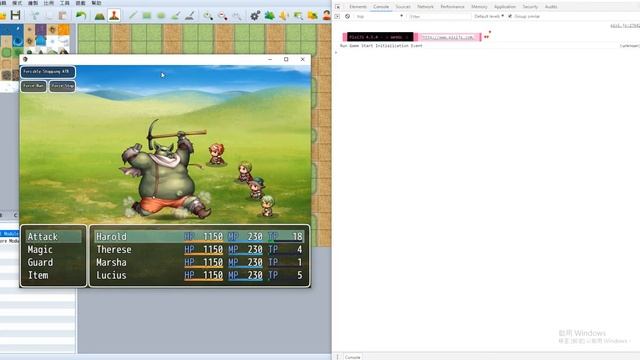Screen dimensions: 640x360
Task: Open the source file link at console top-right
Action: pos(625,26)
